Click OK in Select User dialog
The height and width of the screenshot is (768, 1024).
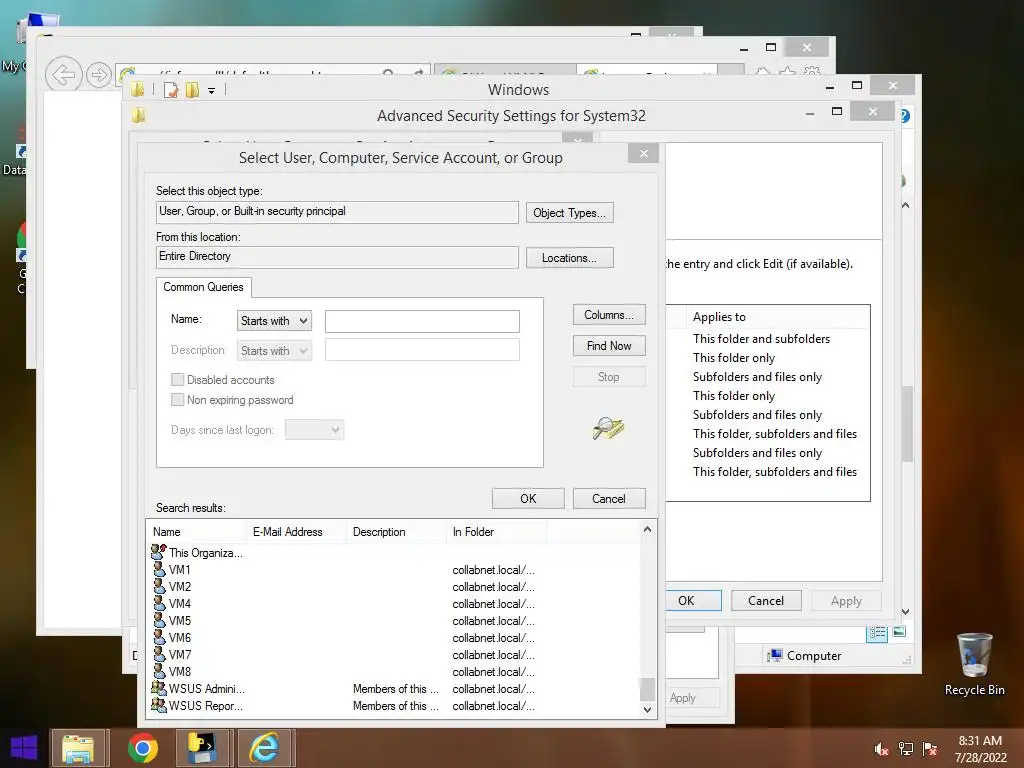(x=528, y=499)
